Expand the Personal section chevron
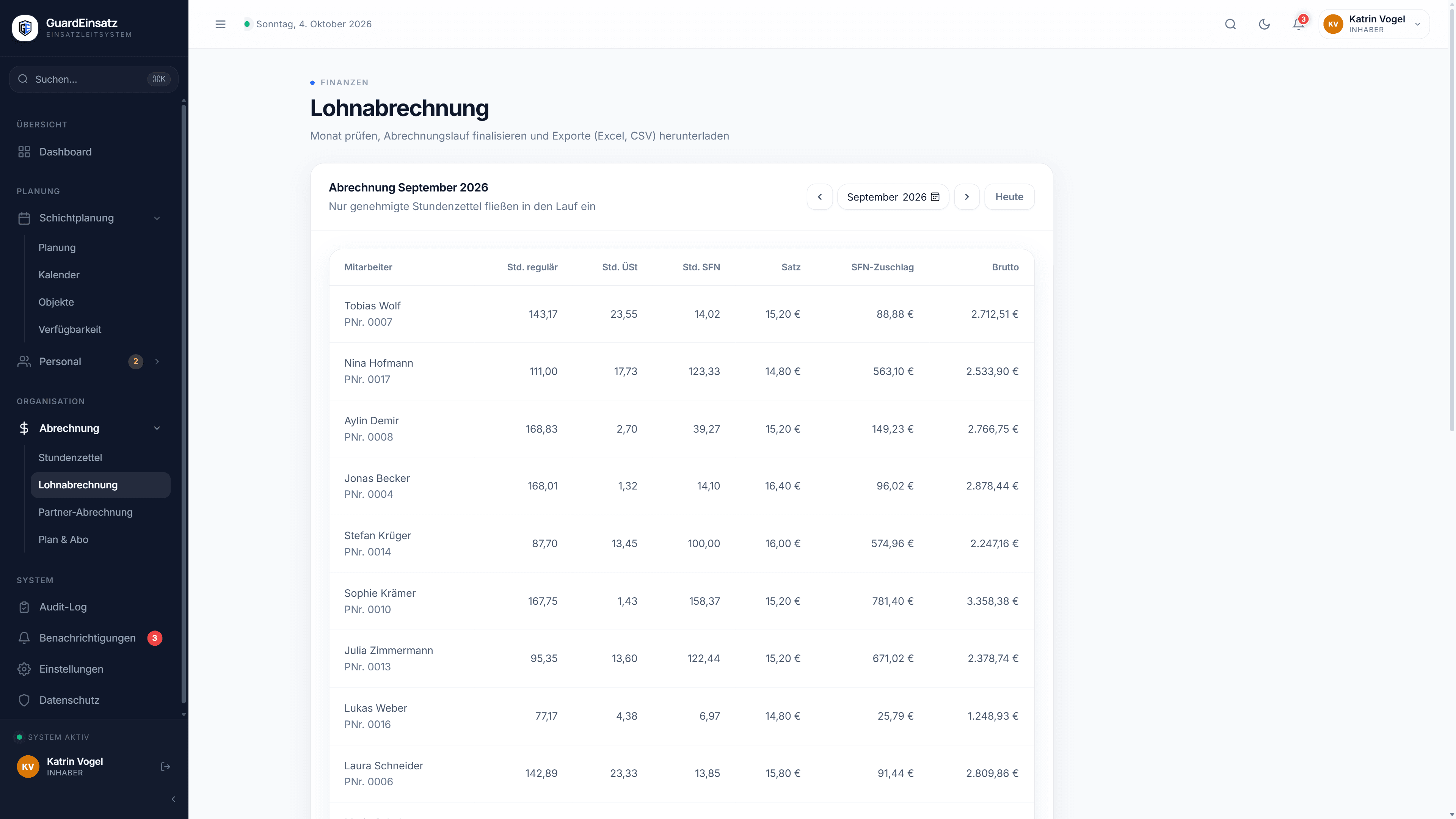 coord(157,362)
